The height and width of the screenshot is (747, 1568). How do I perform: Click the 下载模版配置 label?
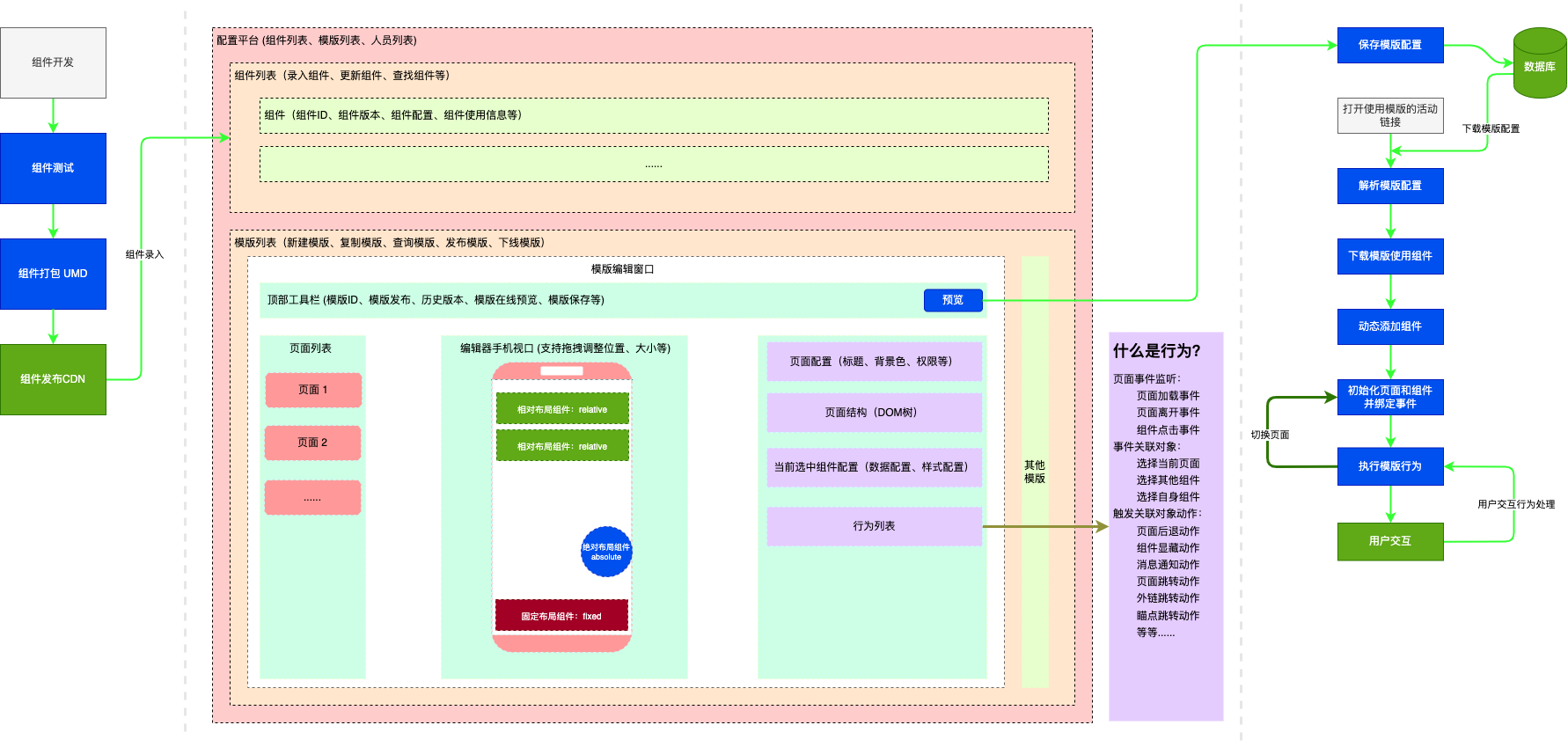coord(1491,128)
